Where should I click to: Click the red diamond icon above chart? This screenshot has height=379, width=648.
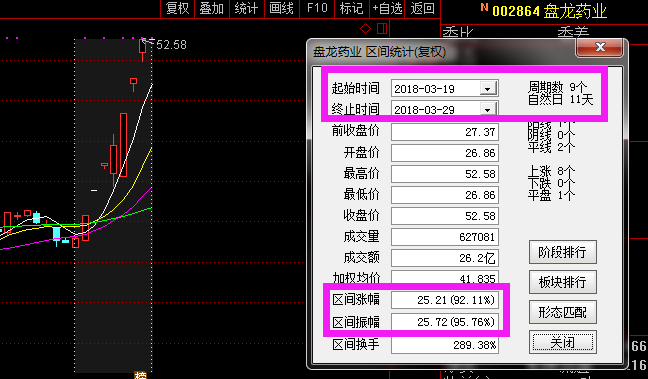[365, 29]
